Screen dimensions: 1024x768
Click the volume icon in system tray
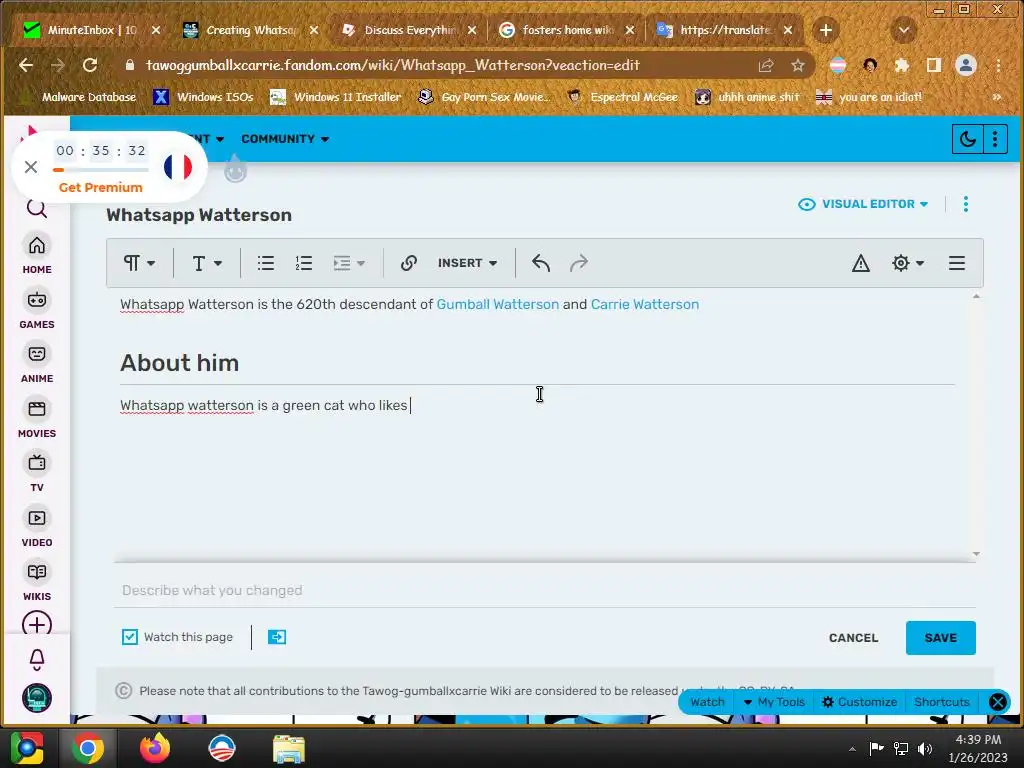[925, 748]
